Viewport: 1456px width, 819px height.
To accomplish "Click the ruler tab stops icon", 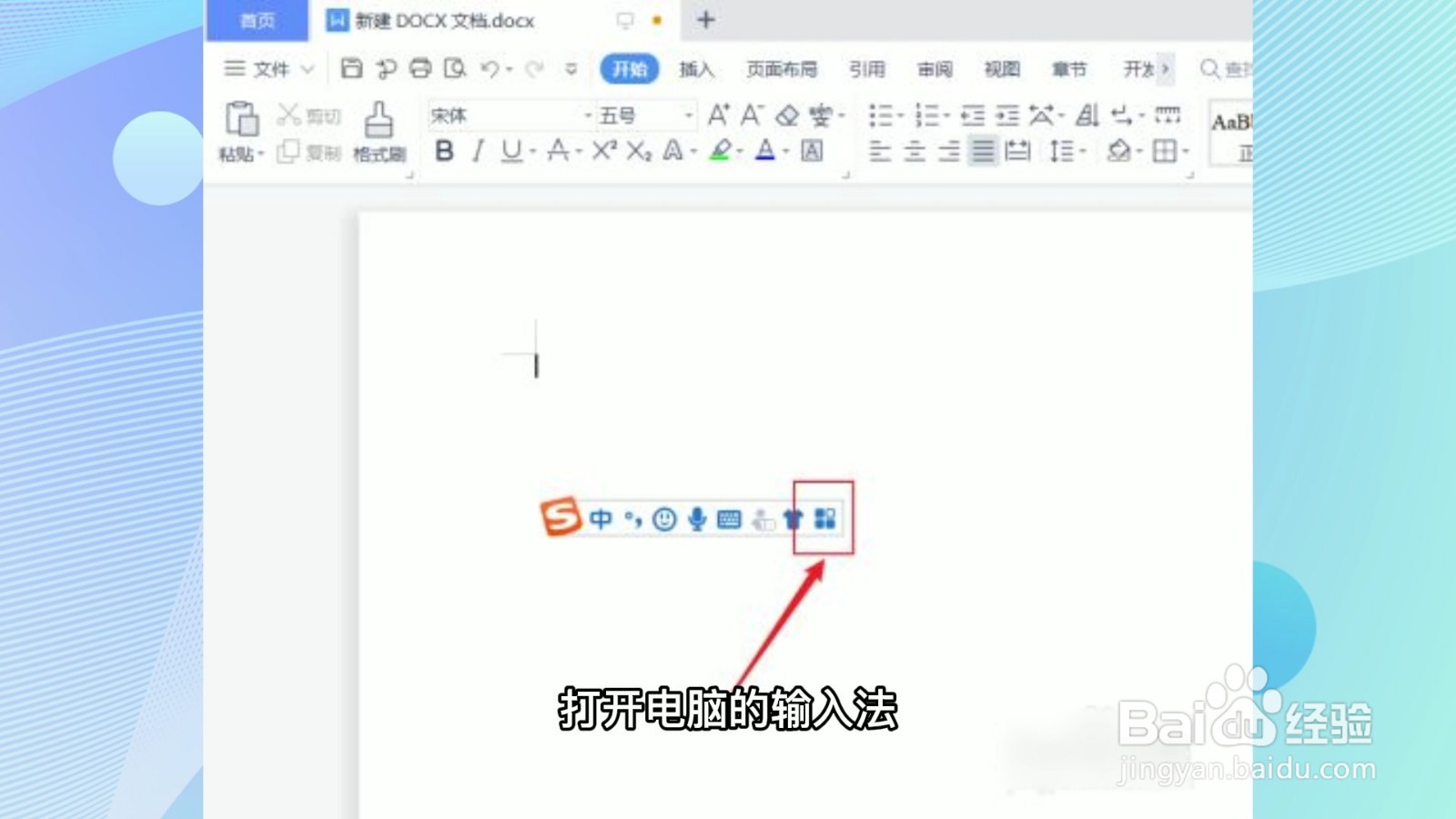I will [x=1168, y=115].
